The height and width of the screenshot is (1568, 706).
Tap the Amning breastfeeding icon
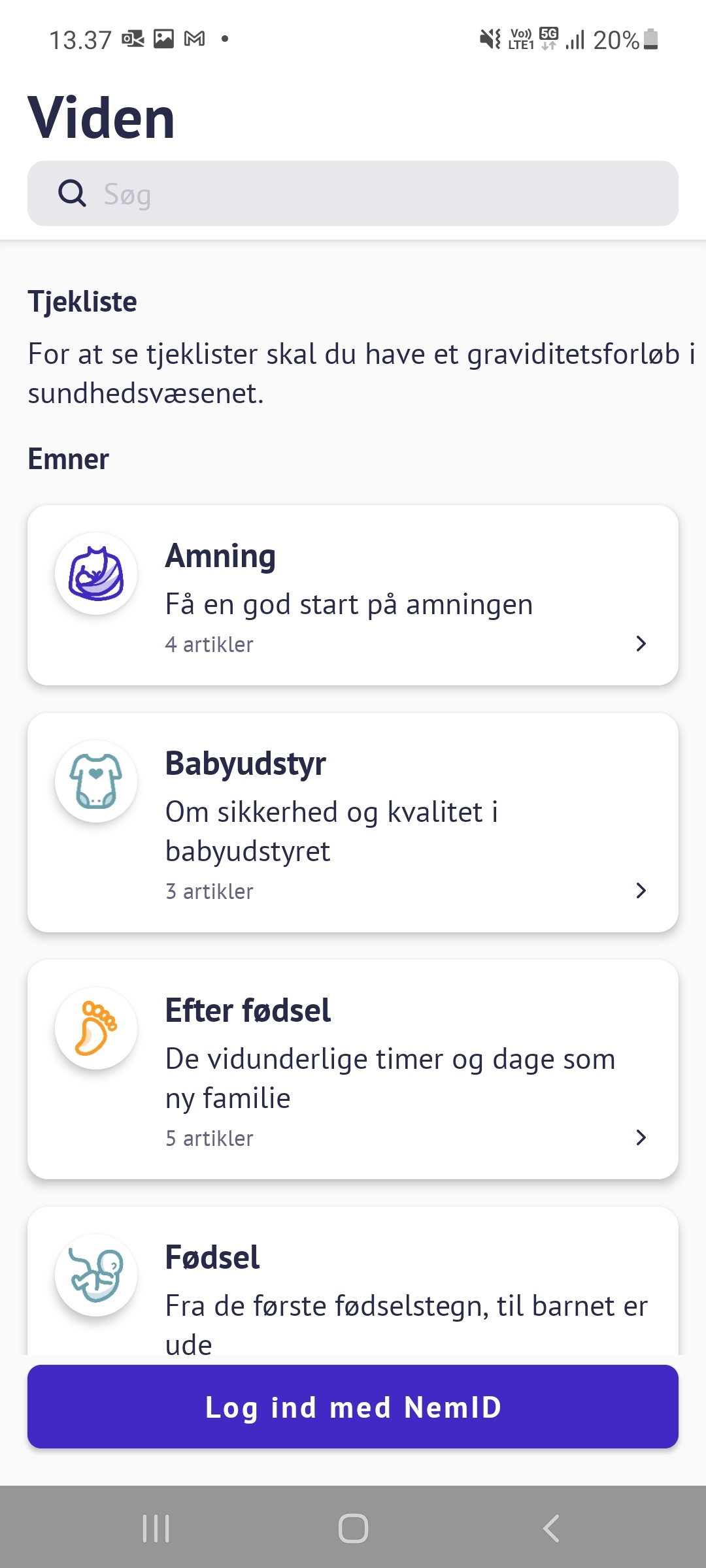(96, 574)
